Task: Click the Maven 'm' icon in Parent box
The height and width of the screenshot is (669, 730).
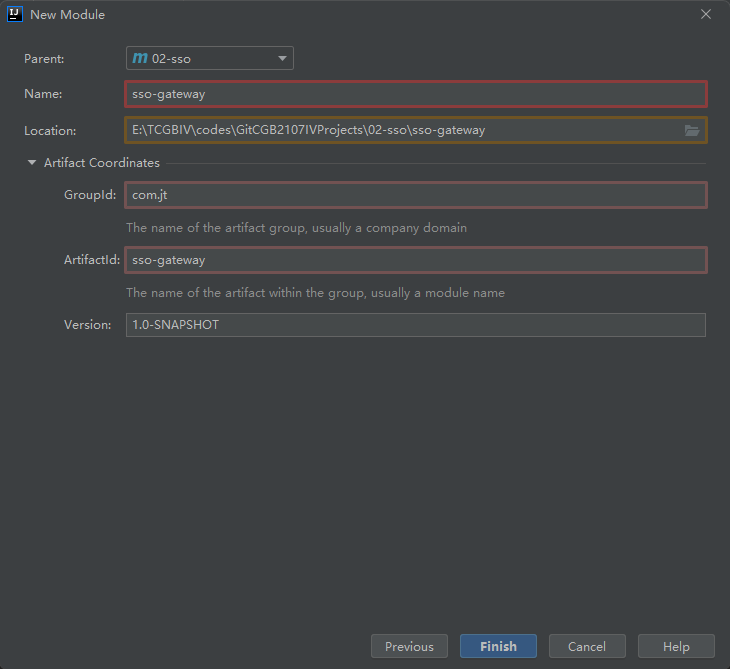Action: (140, 59)
